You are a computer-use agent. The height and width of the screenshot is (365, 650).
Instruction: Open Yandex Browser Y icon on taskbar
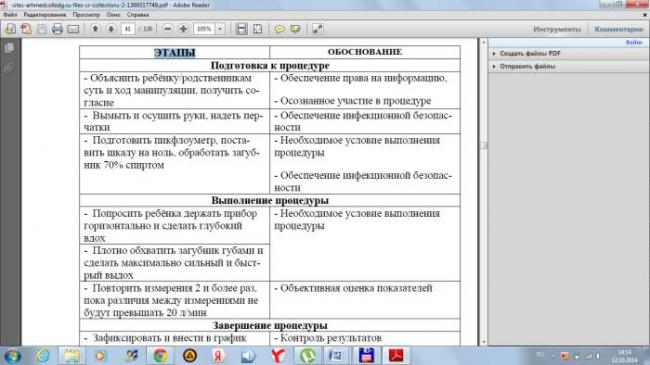[278, 356]
